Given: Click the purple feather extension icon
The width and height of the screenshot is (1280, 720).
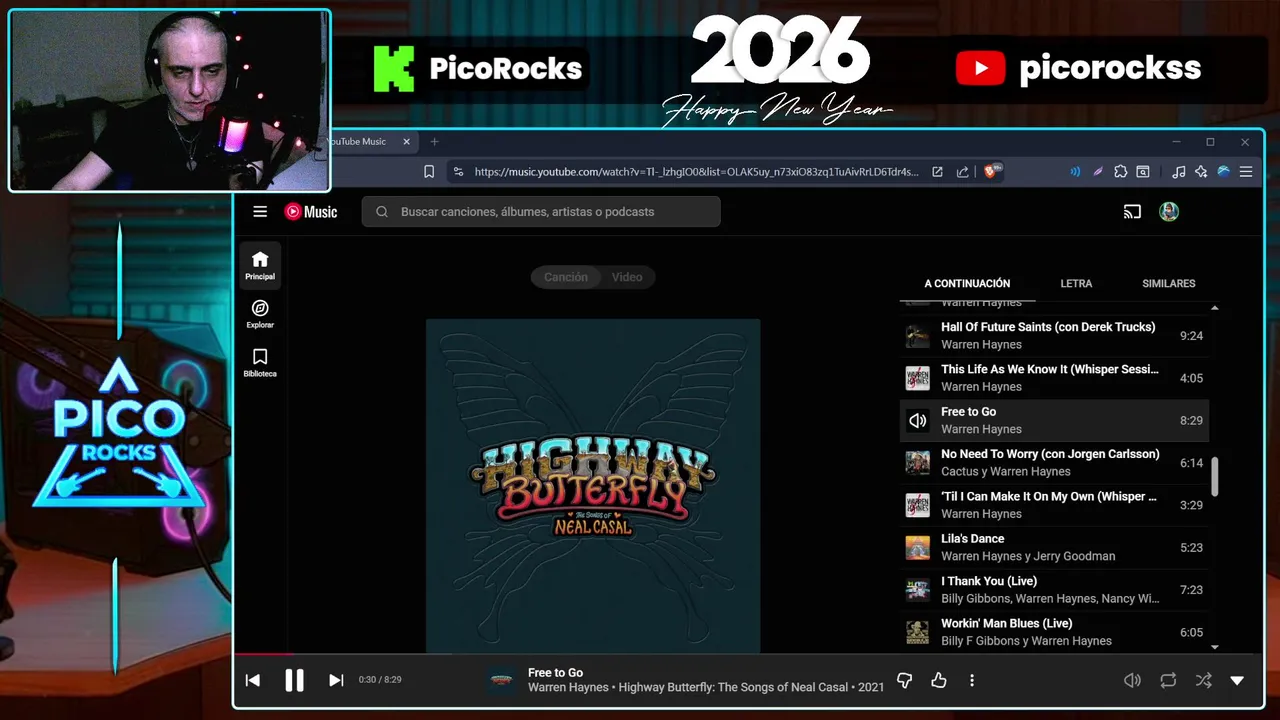Looking at the screenshot, I should pos(1098,172).
